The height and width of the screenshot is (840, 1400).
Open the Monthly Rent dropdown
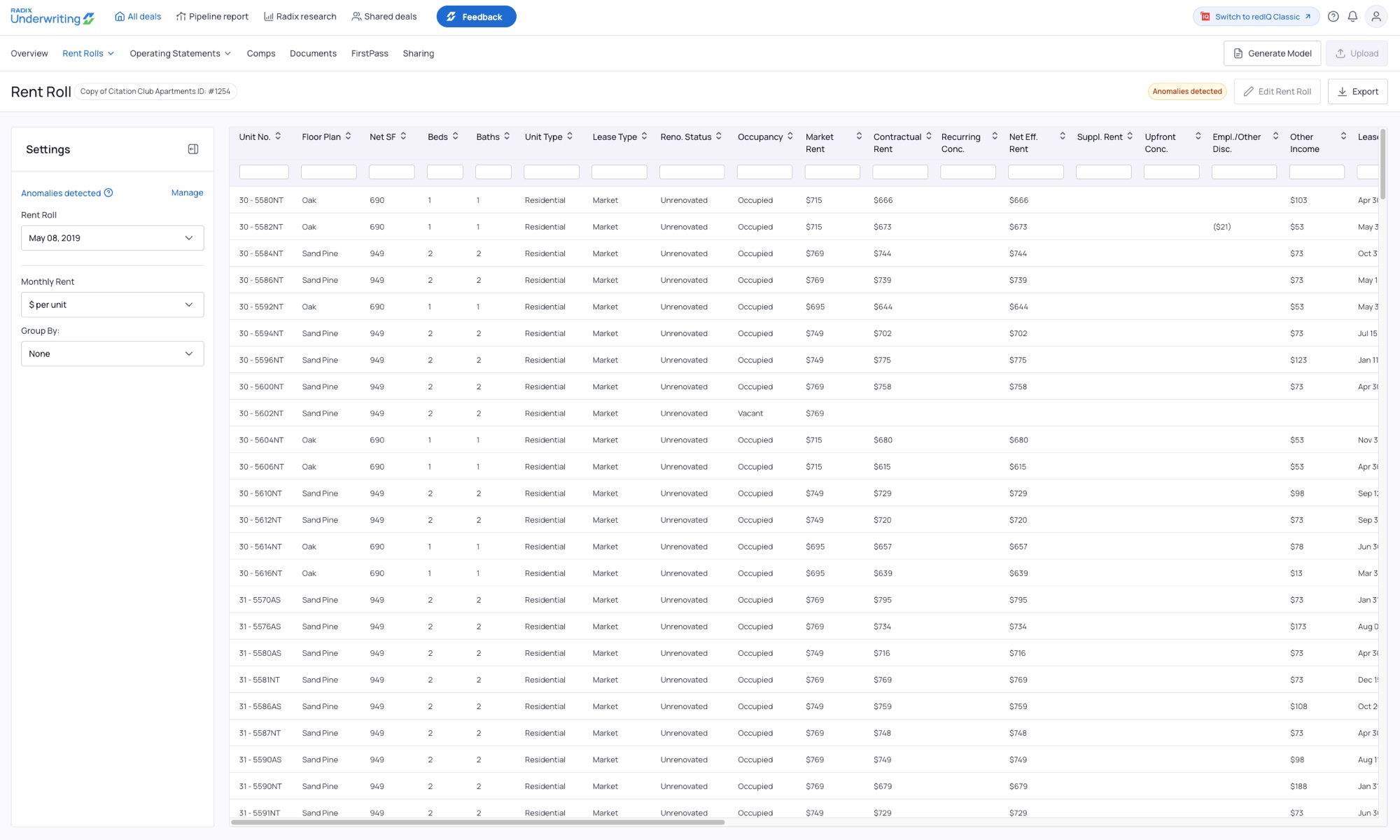click(112, 304)
